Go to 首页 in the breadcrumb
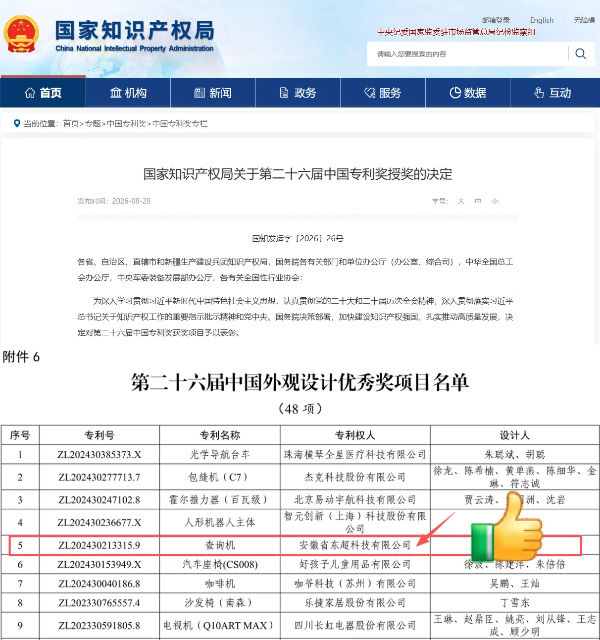The width and height of the screenshot is (600, 640). coord(71,123)
